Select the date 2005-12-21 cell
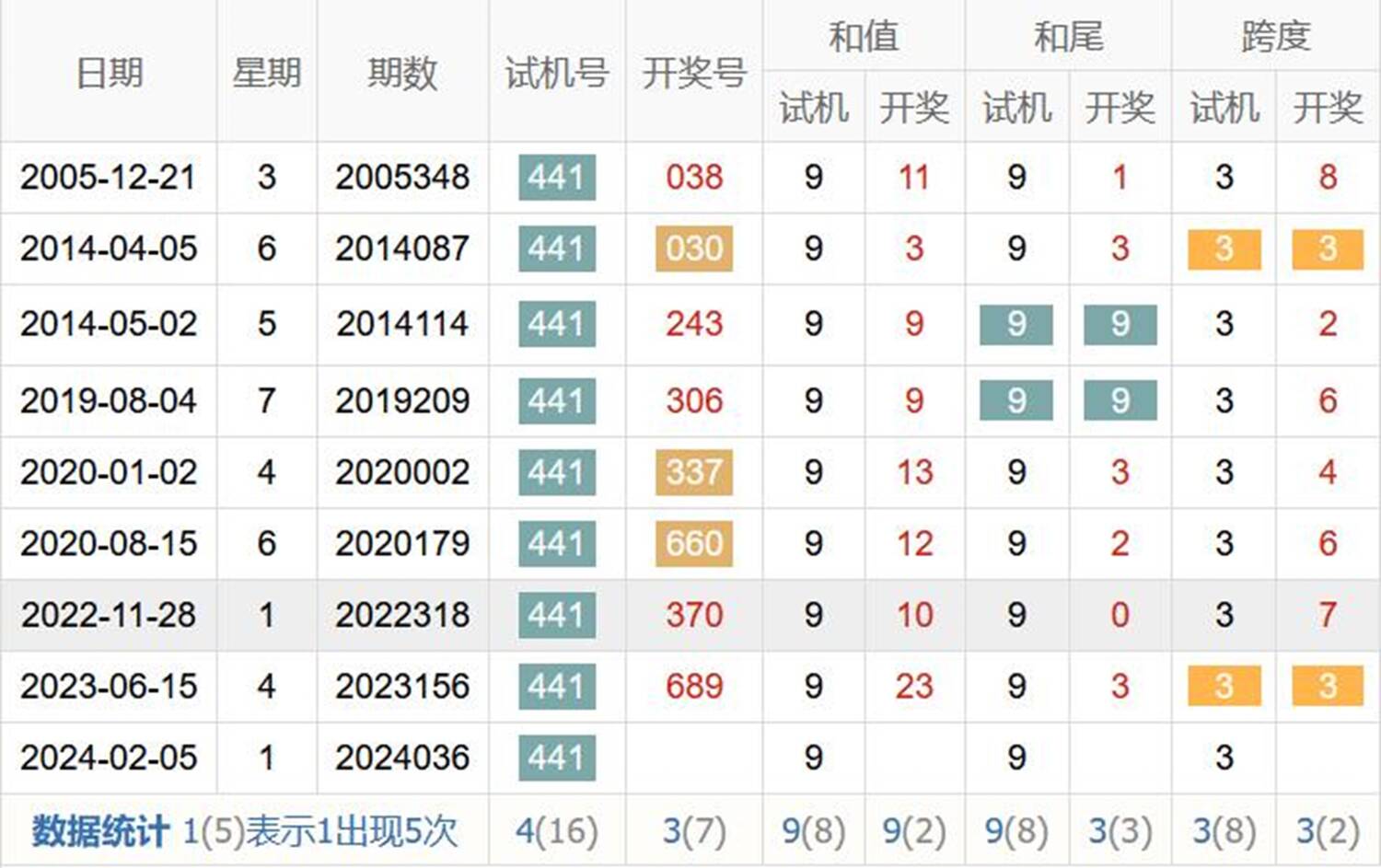 click(x=108, y=177)
